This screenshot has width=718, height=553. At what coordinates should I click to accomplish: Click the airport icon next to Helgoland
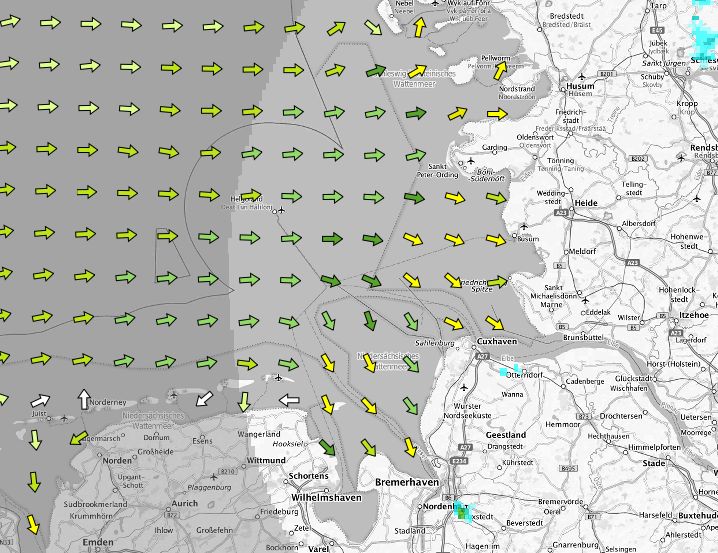click(x=283, y=212)
